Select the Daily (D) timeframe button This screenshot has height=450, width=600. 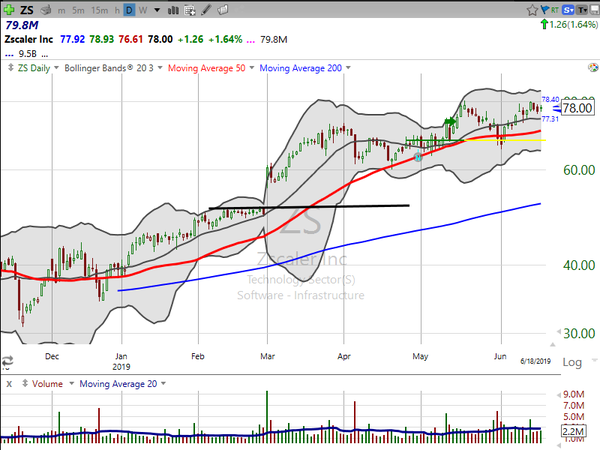(x=129, y=10)
